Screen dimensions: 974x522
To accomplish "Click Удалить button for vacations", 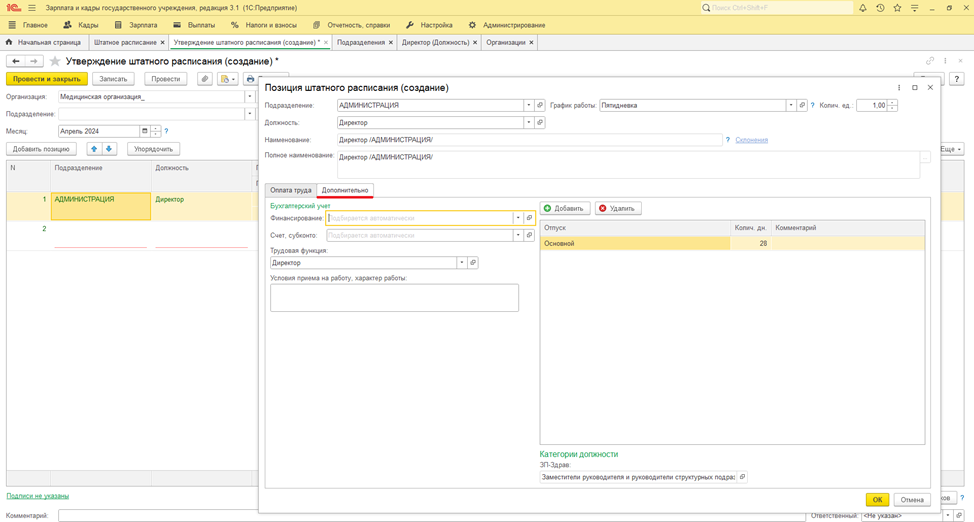I will click(x=618, y=208).
